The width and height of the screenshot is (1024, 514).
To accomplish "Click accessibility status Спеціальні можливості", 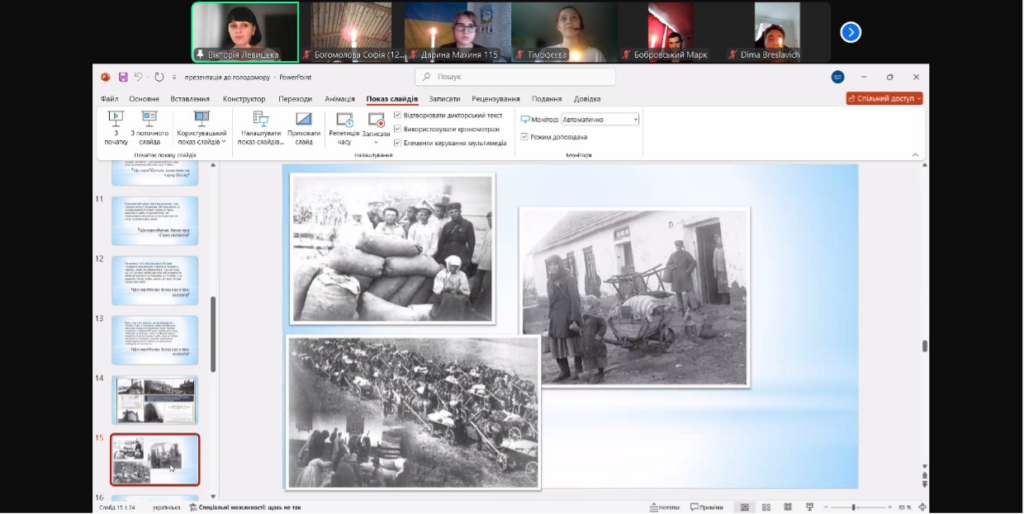I will (x=245, y=507).
